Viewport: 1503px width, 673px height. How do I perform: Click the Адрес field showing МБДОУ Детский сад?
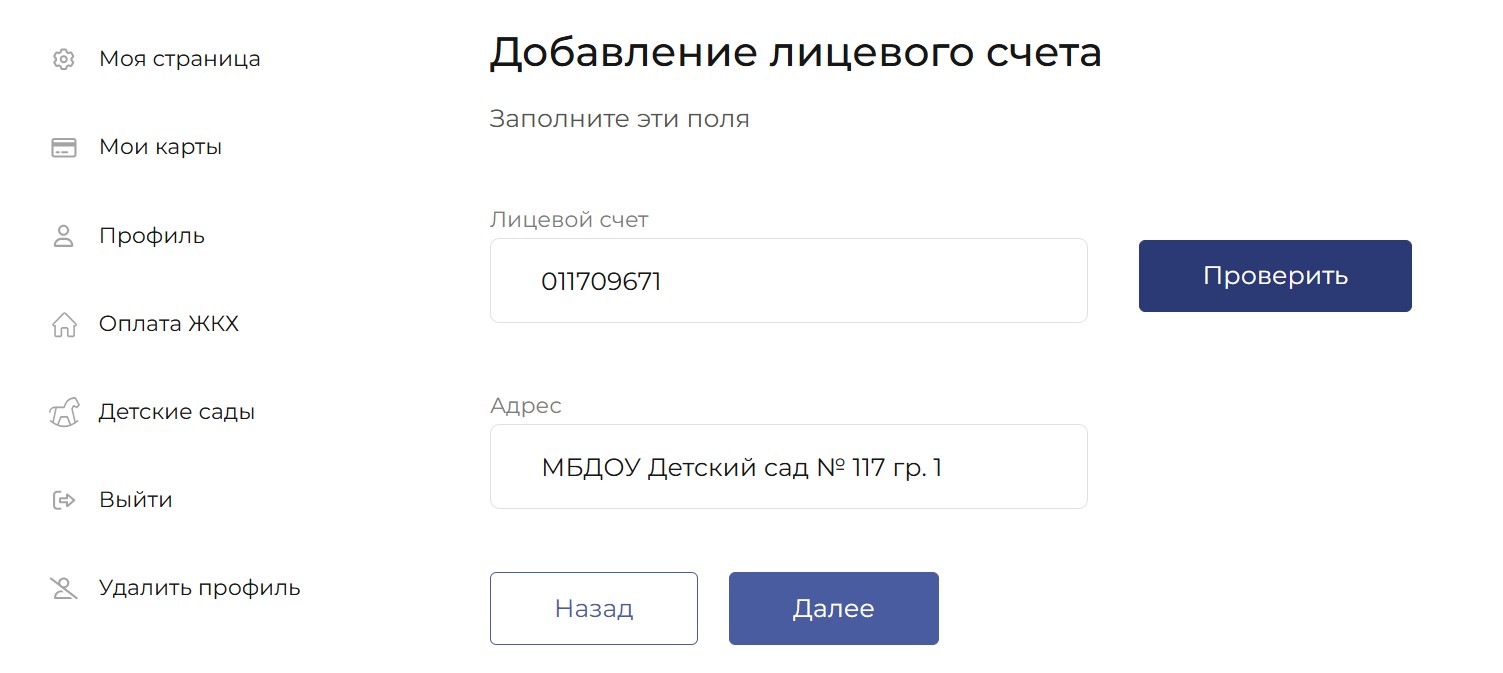pyautogui.click(x=788, y=467)
